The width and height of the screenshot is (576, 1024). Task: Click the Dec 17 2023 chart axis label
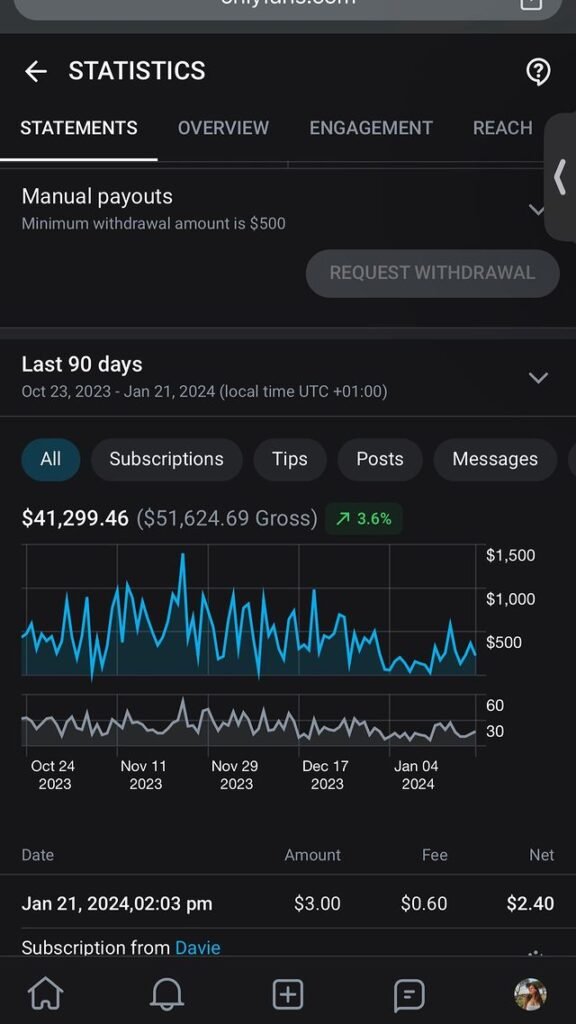click(326, 775)
